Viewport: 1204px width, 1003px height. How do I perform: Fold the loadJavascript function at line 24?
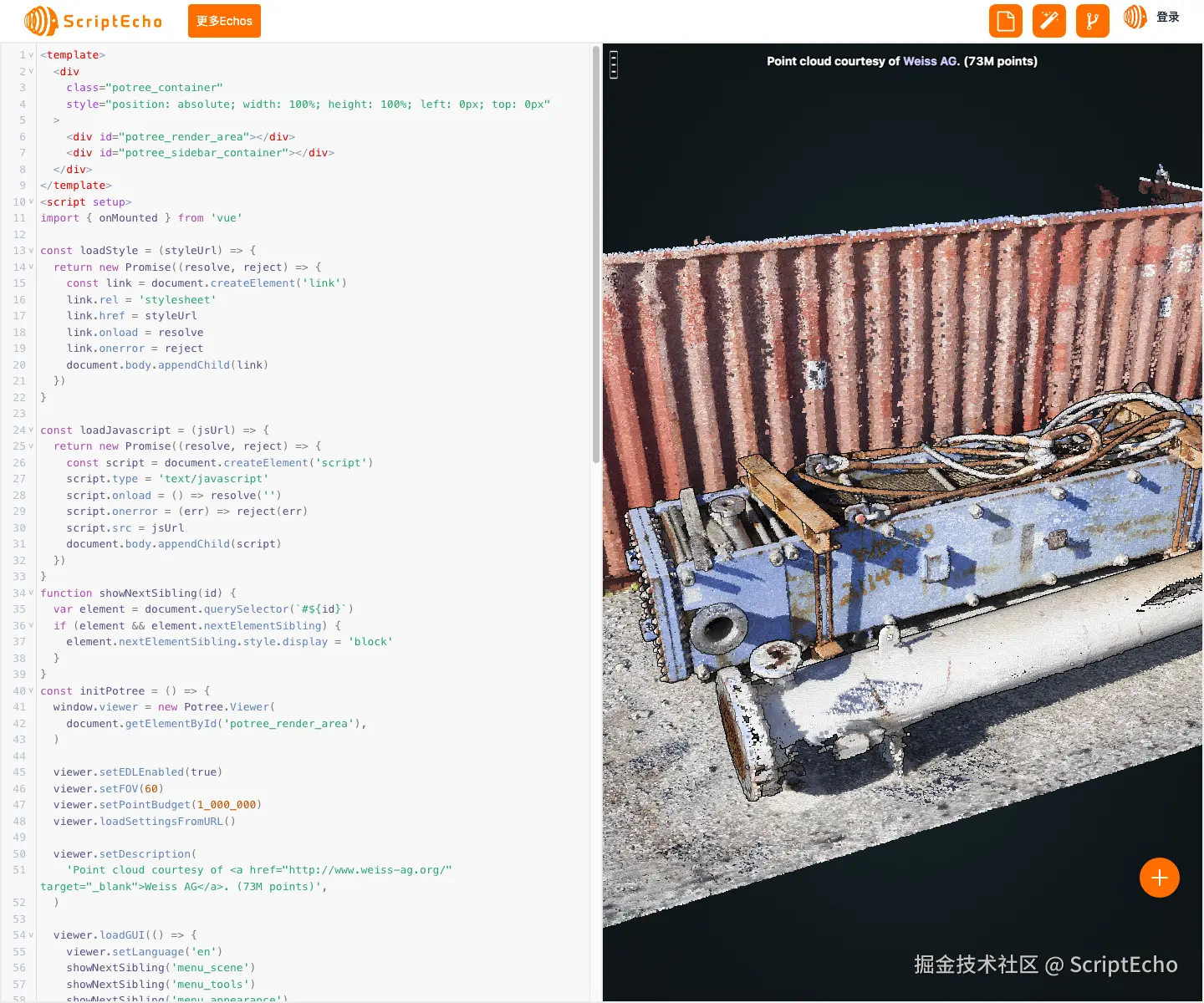pyautogui.click(x=32, y=430)
